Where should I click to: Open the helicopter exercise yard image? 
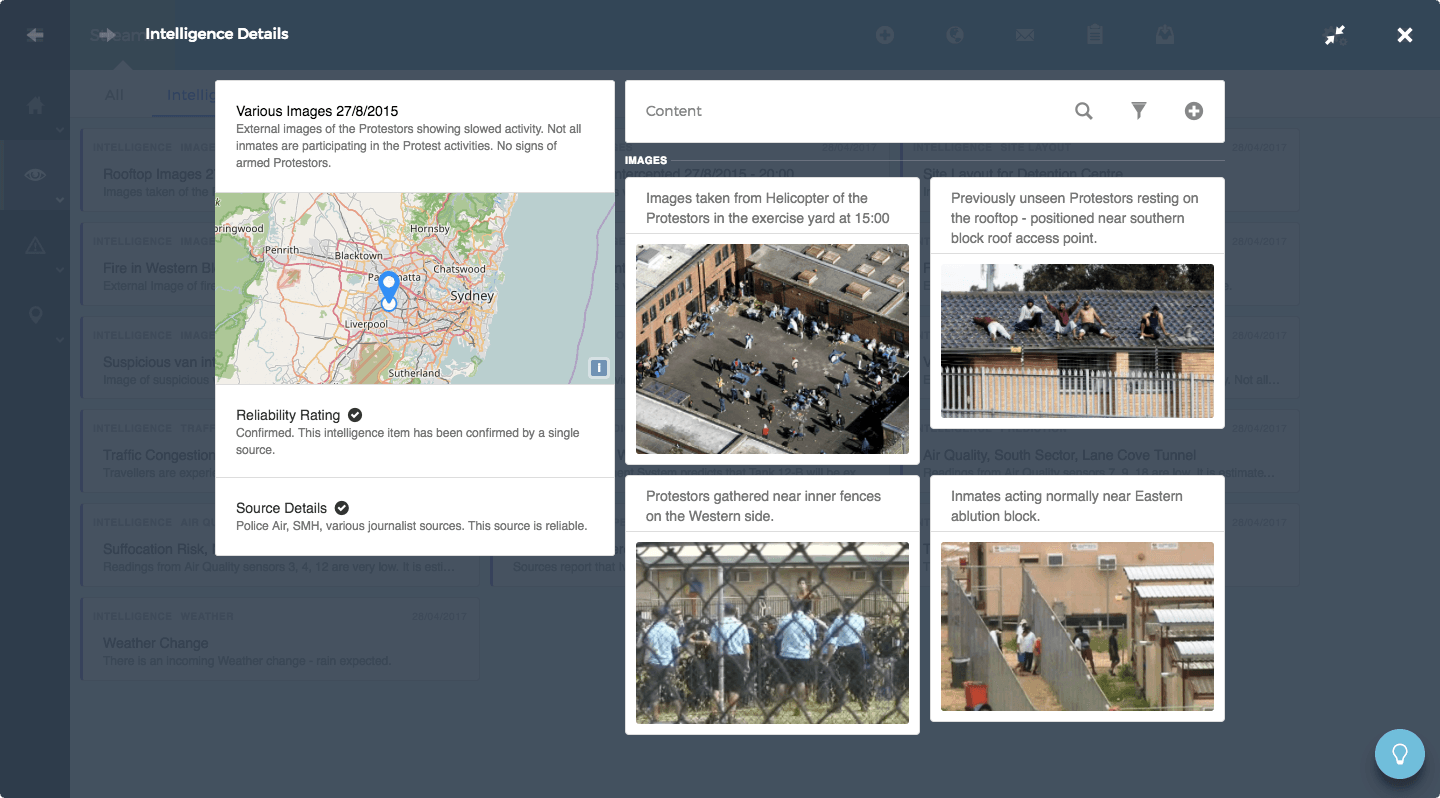point(772,349)
